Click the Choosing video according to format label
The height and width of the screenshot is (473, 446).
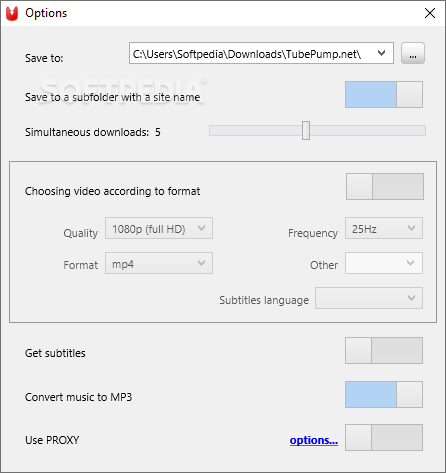tap(112, 191)
